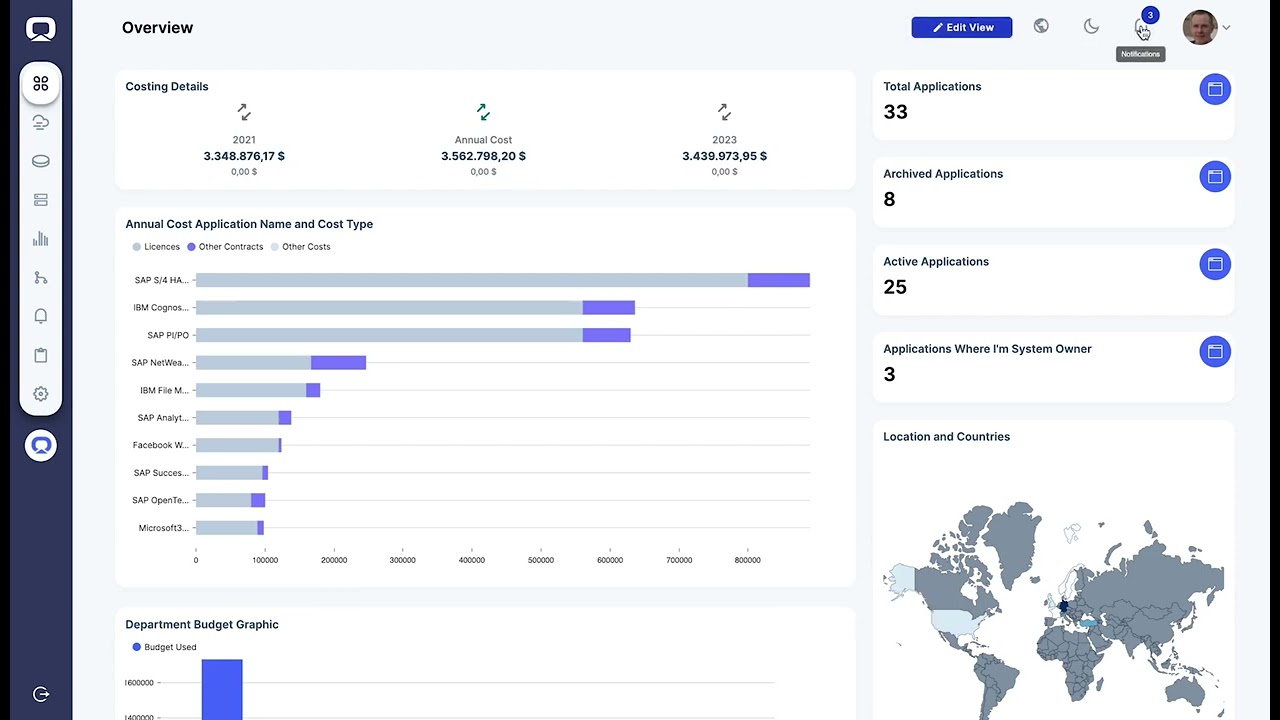Open the dashboard grid icon in sidebar

[41, 84]
